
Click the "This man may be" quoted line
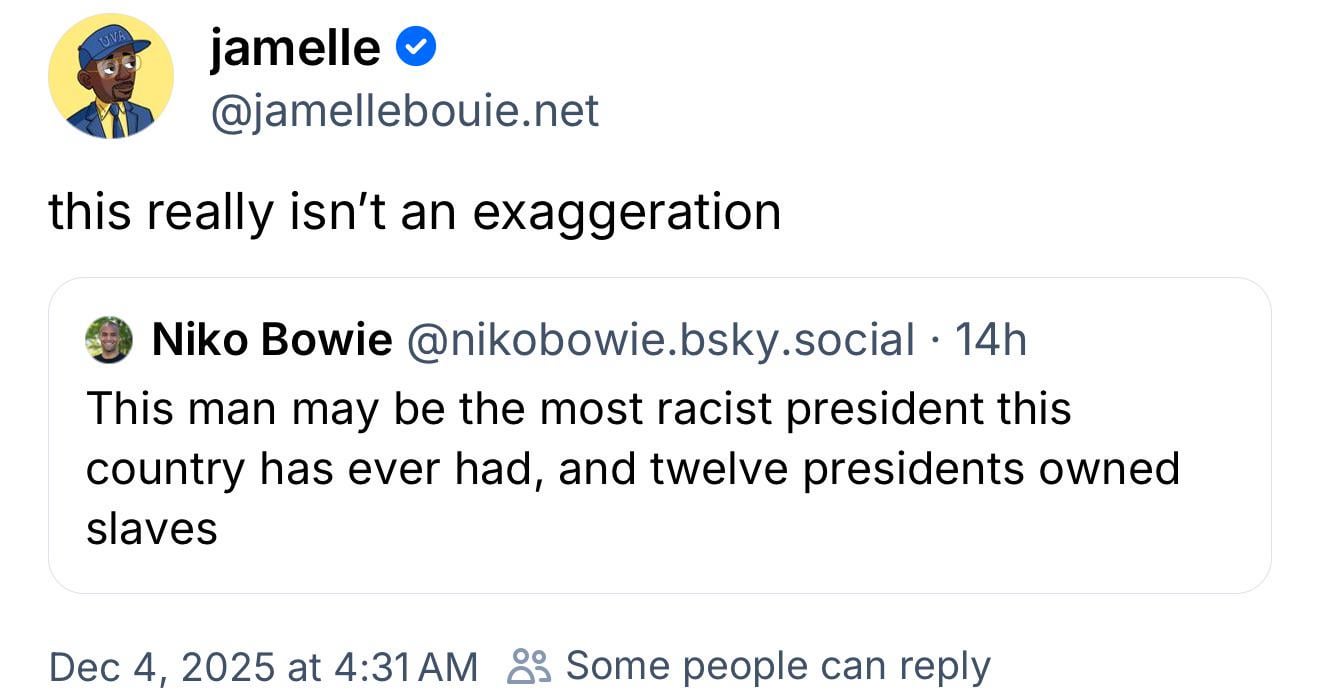point(240,409)
